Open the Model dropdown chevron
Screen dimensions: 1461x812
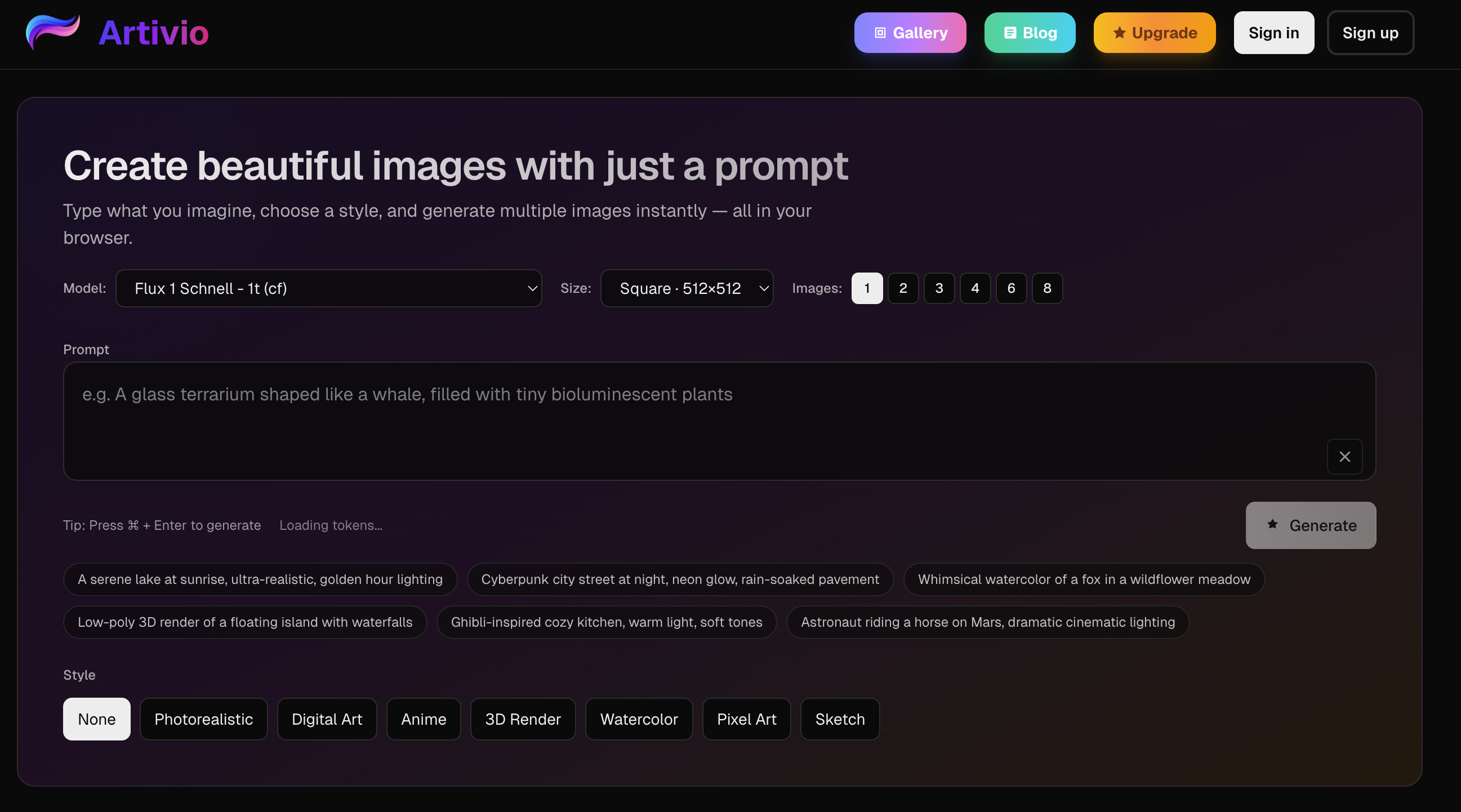pos(532,289)
